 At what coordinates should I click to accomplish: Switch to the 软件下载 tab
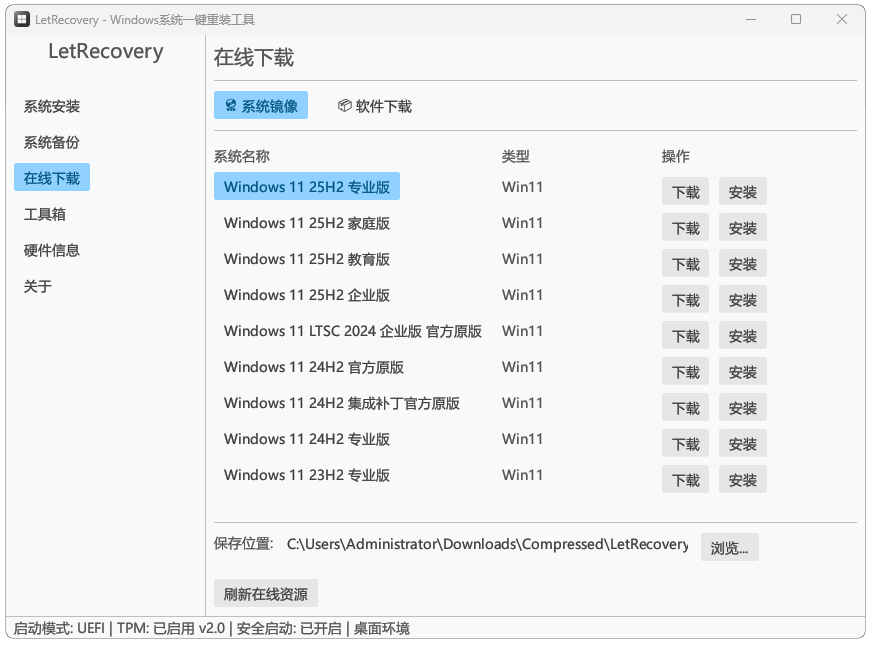tap(375, 106)
